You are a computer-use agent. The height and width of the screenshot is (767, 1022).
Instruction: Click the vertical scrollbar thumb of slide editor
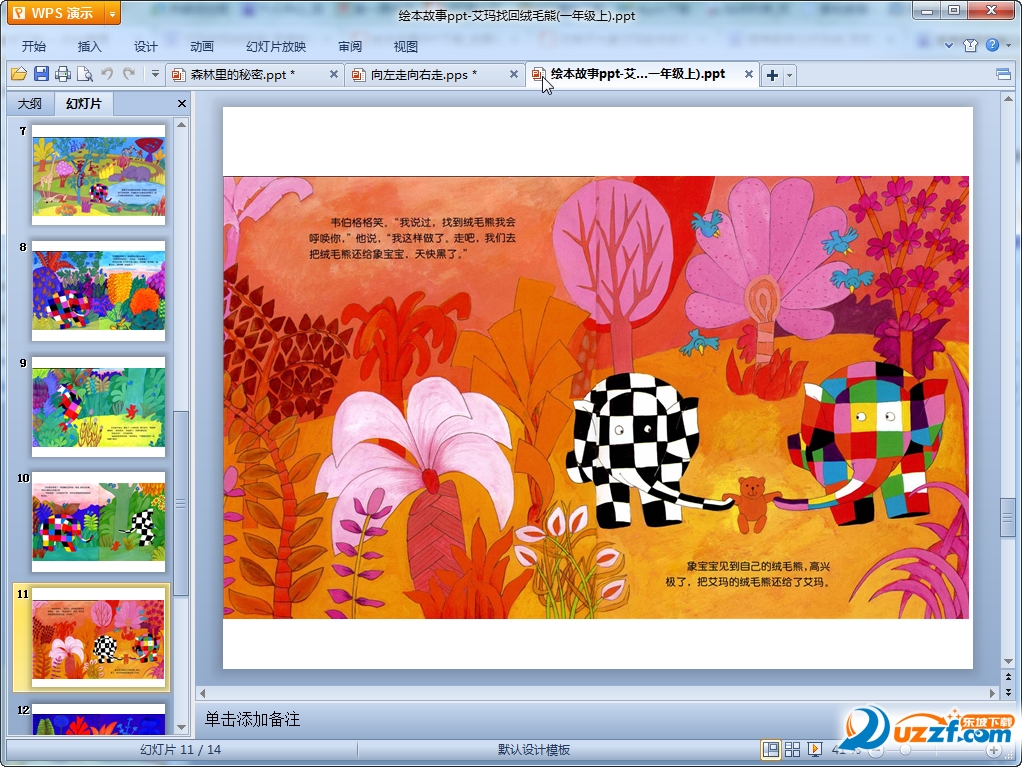click(1008, 517)
